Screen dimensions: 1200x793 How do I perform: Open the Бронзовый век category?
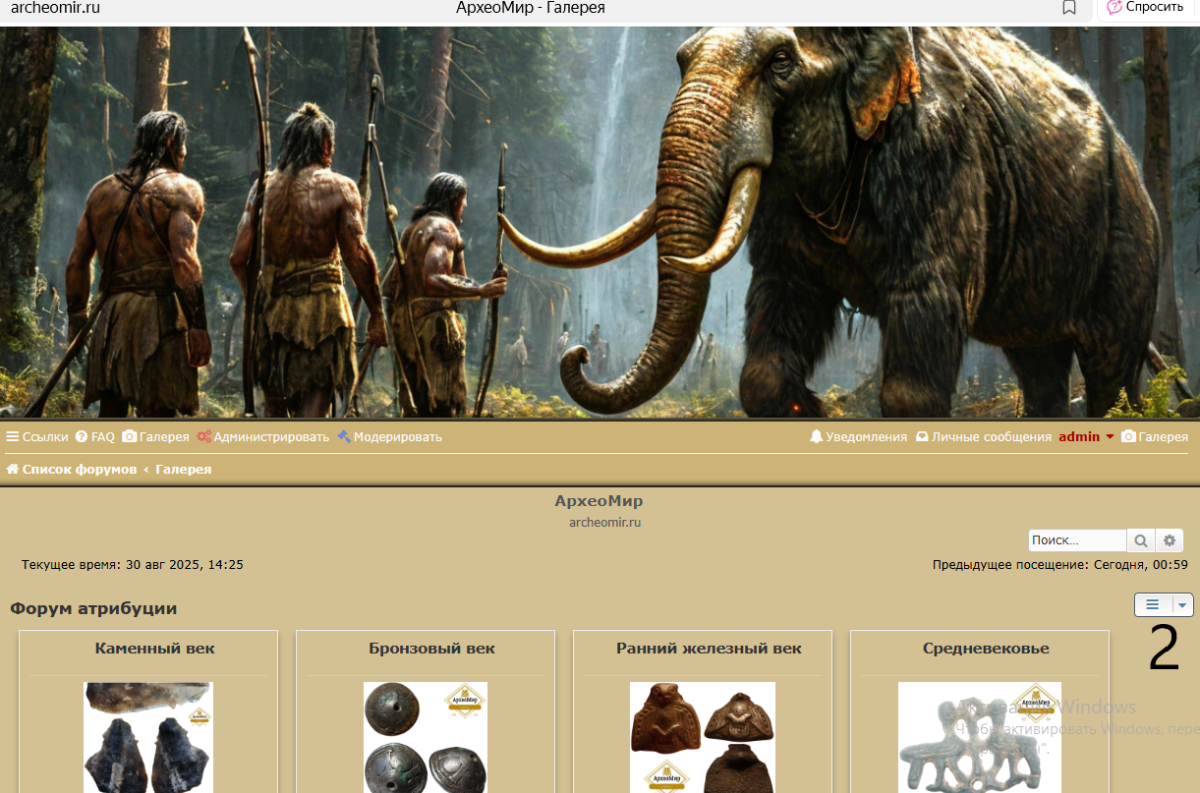[431, 648]
